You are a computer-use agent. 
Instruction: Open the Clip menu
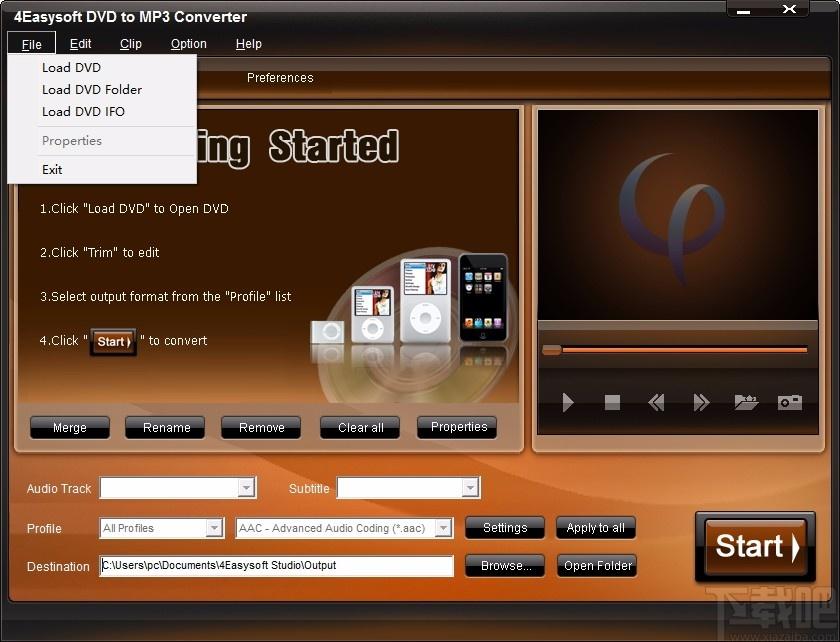(131, 44)
